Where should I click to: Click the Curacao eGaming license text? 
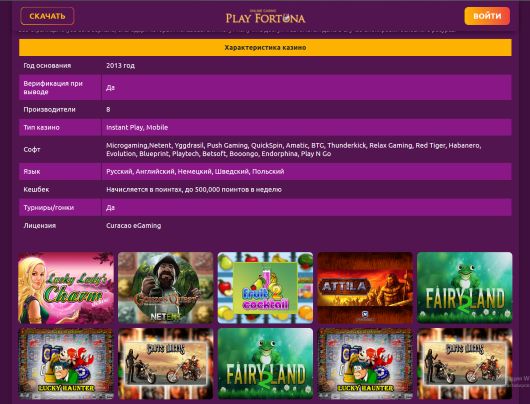134,225
